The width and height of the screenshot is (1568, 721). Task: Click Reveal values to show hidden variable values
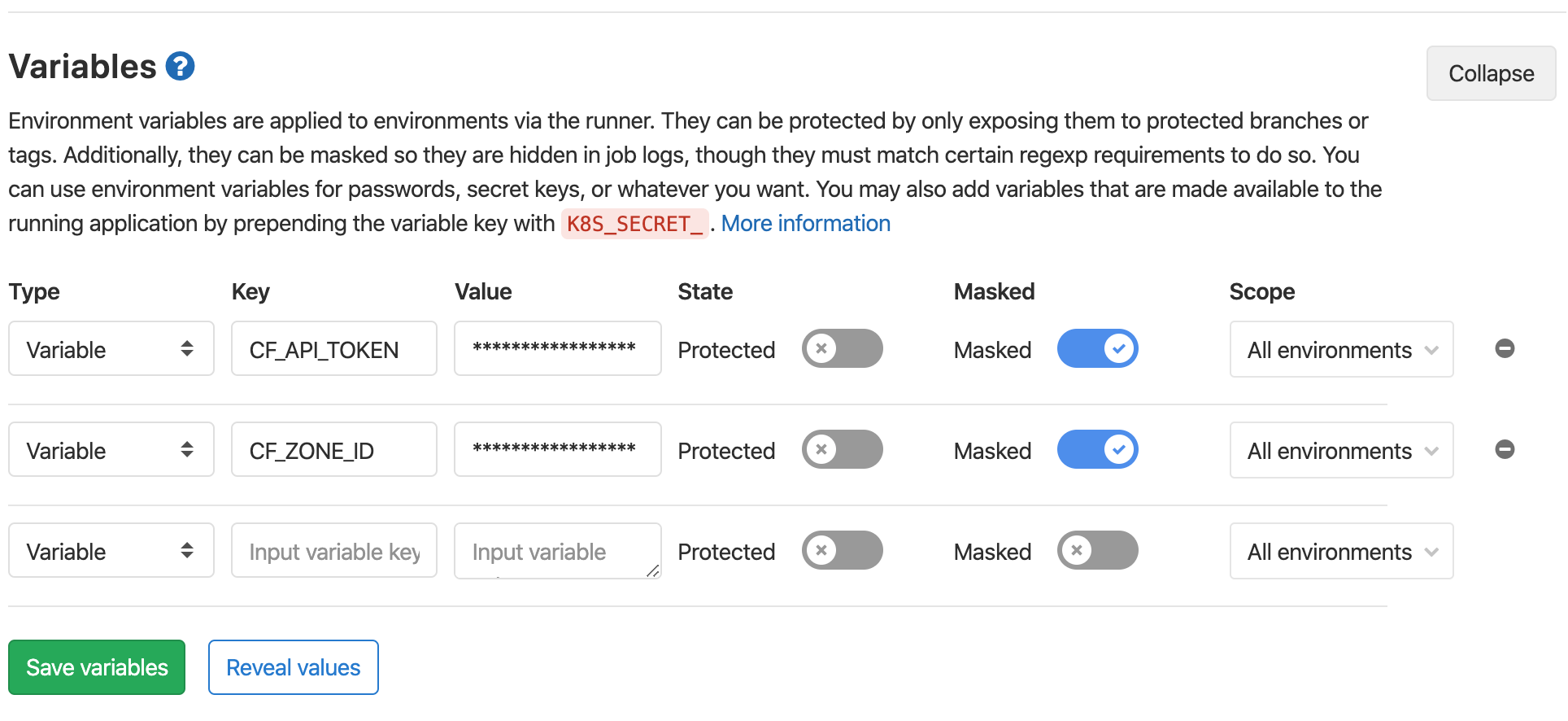pyautogui.click(x=293, y=667)
